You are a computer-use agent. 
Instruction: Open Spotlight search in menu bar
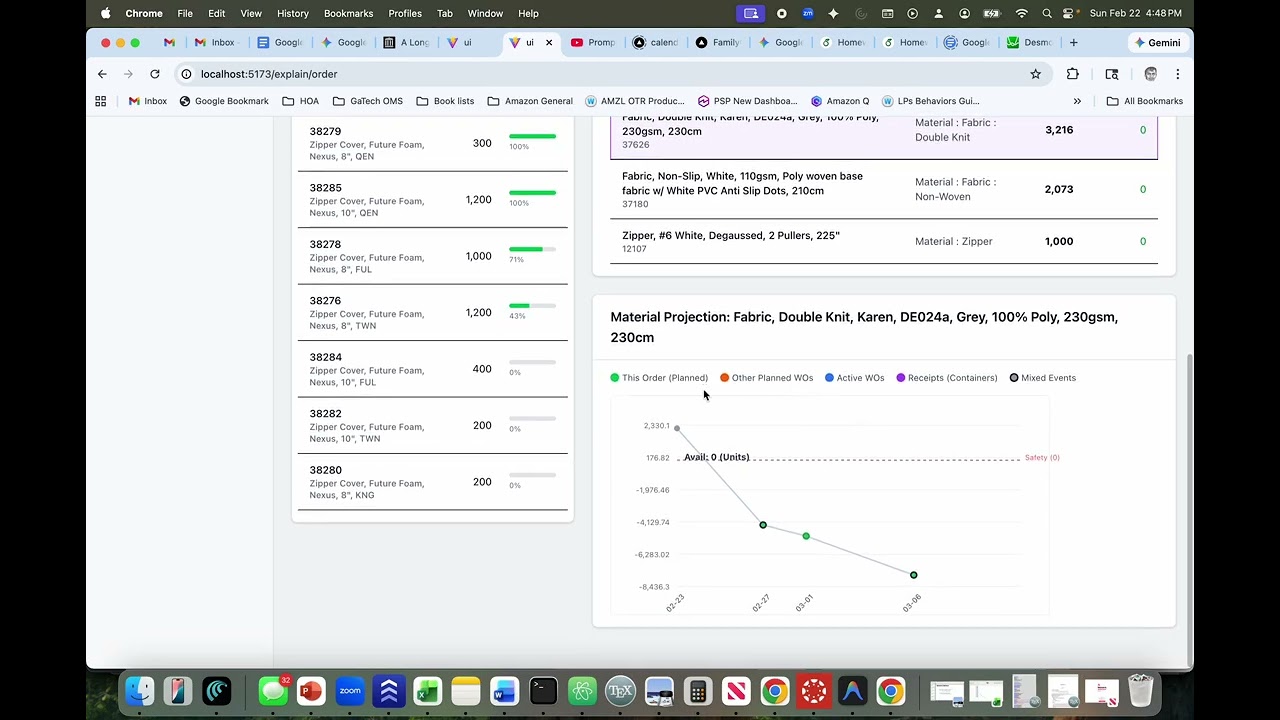(1047, 13)
